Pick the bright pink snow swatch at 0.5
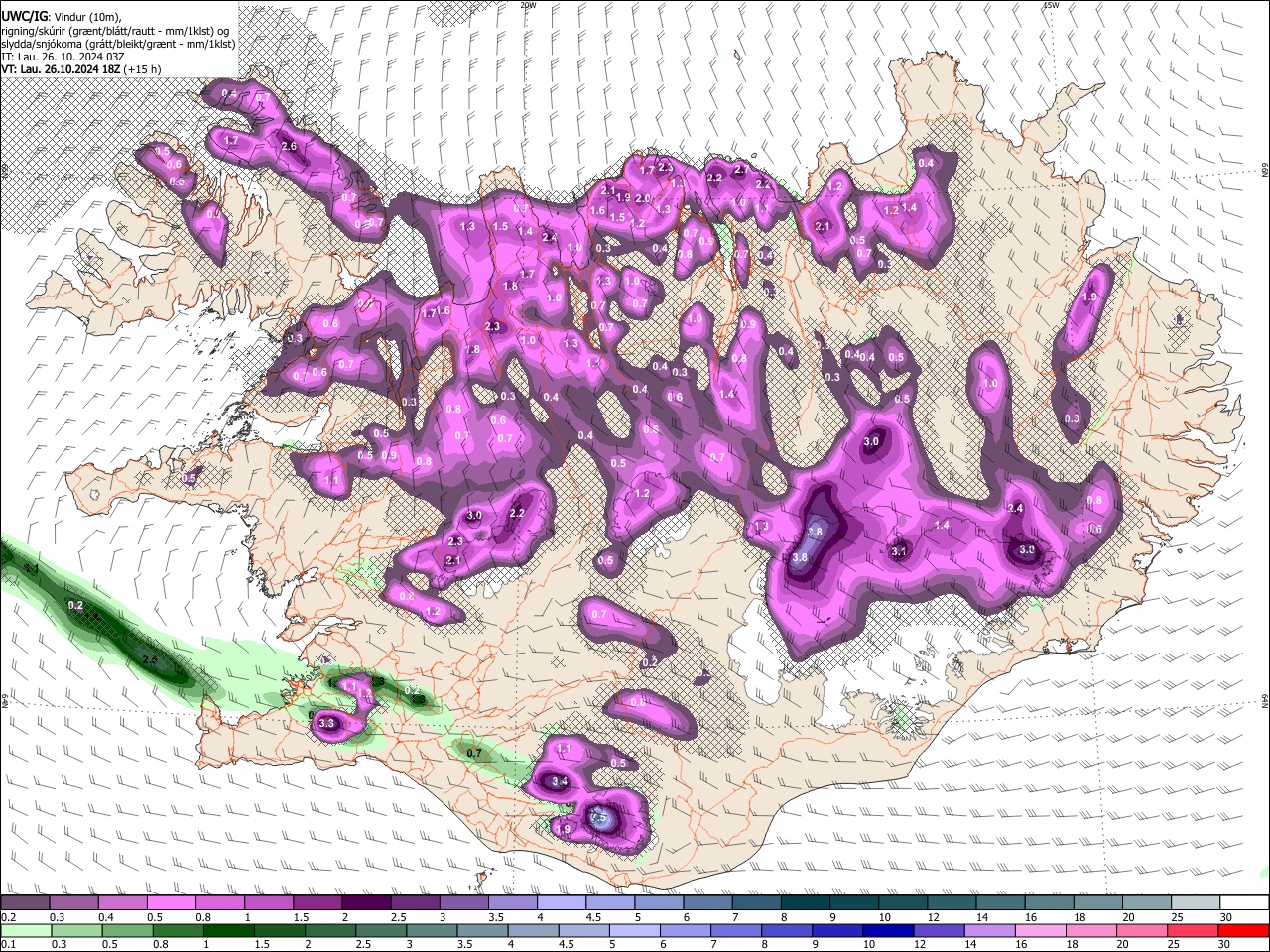Image resolution: width=1270 pixels, height=952 pixels. pos(171,903)
